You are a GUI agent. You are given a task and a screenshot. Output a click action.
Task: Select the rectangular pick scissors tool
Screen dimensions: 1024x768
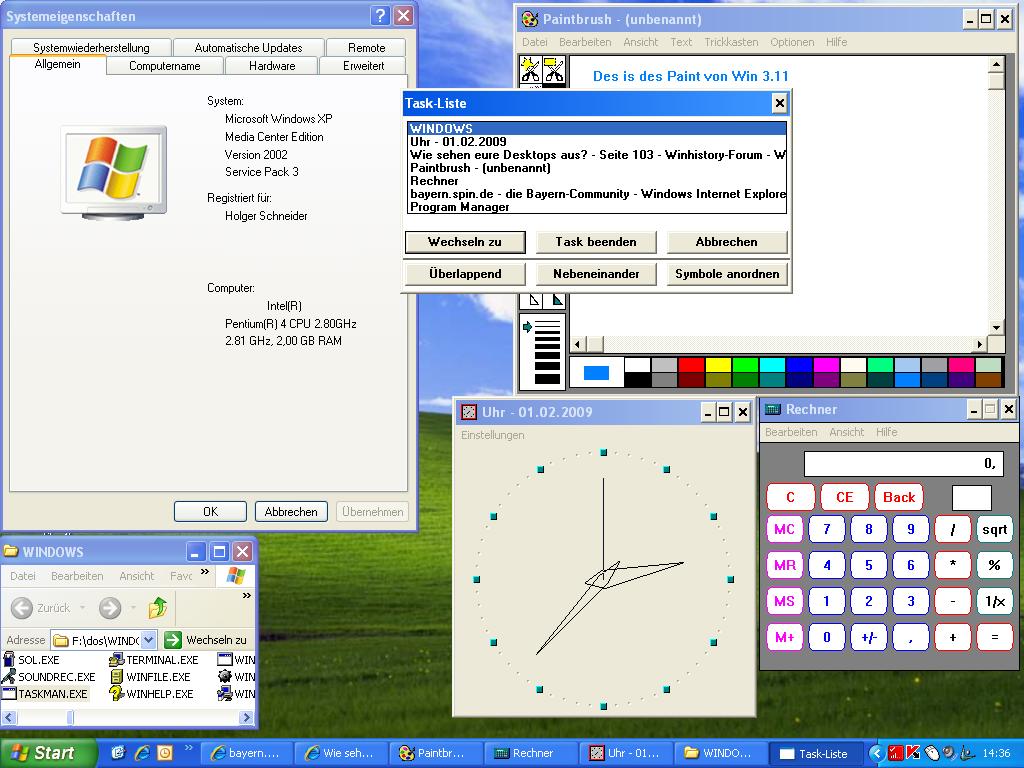click(554, 70)
